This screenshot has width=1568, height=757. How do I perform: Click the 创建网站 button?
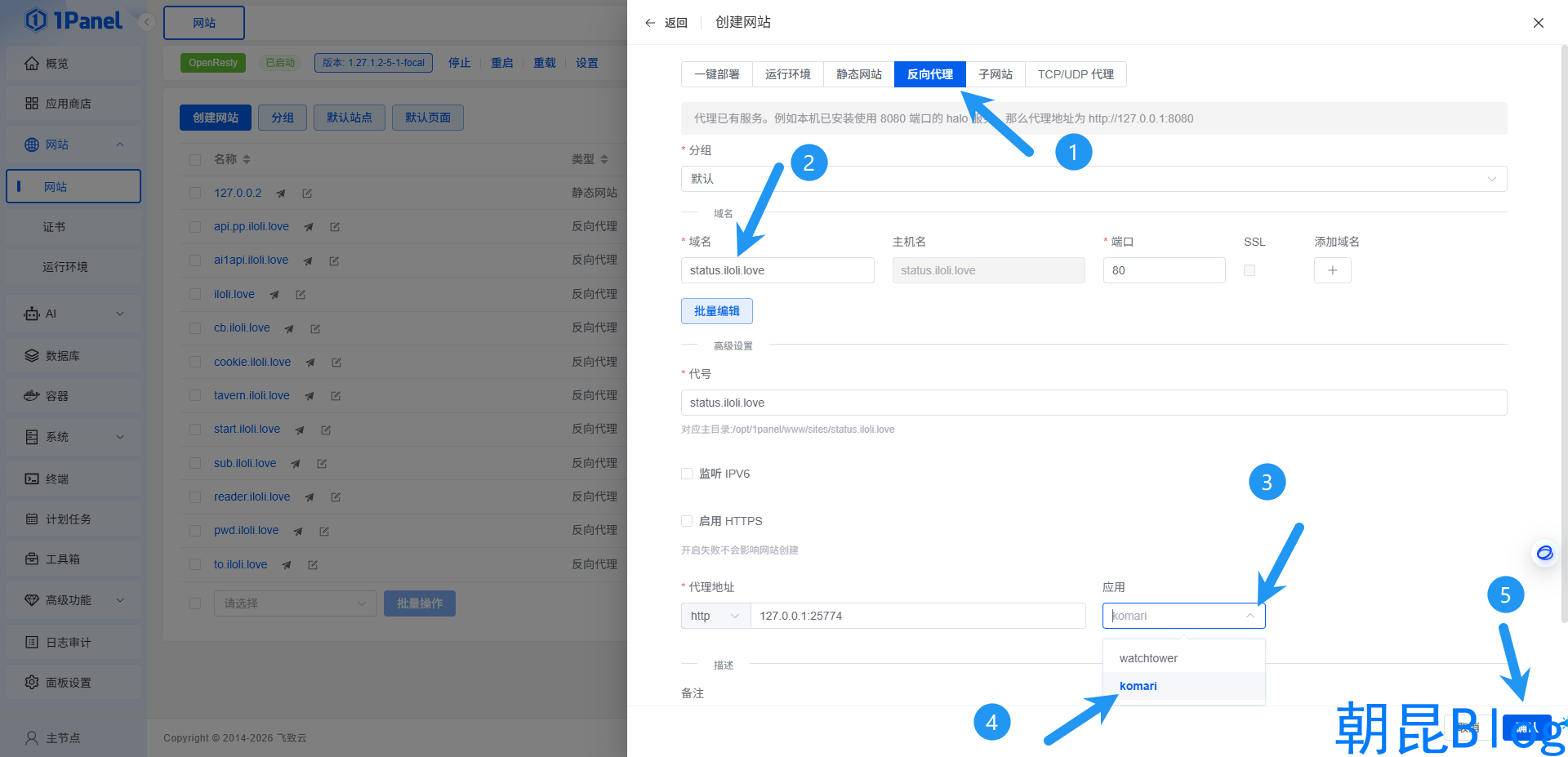pyautogui.click(x=216, y=118)
